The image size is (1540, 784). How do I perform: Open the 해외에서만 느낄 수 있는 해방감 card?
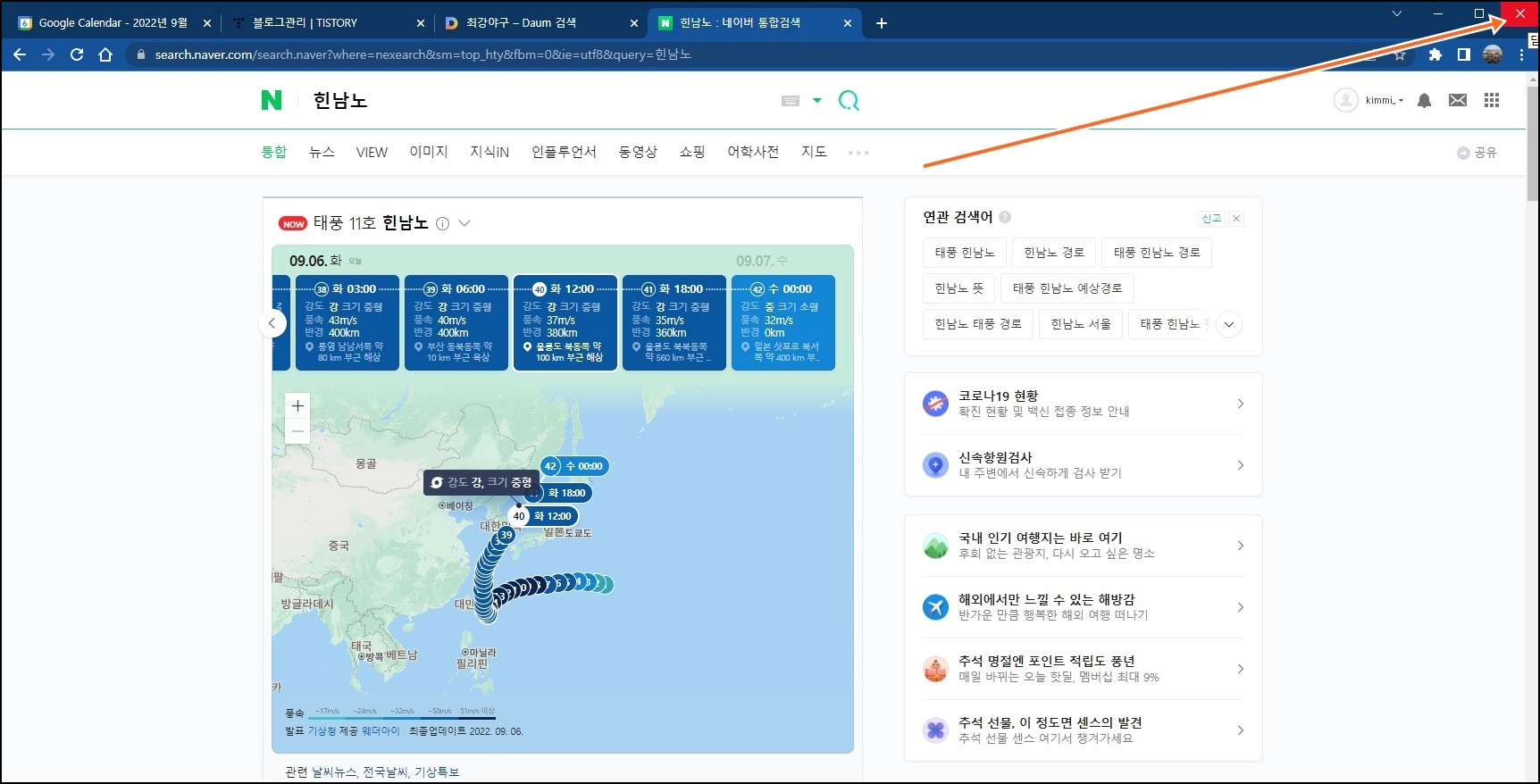(x=1084, y=607)
